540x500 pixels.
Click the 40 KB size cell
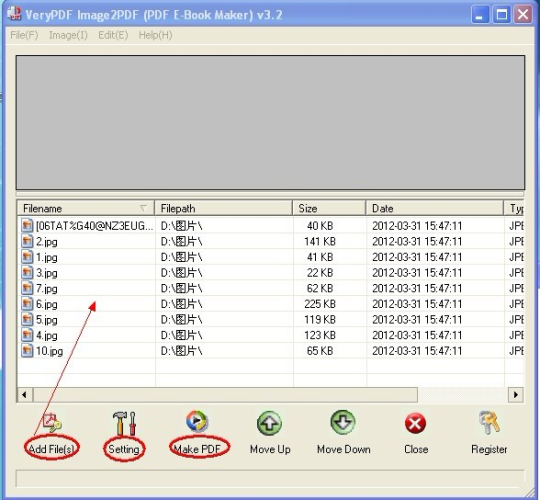(320, 226)
